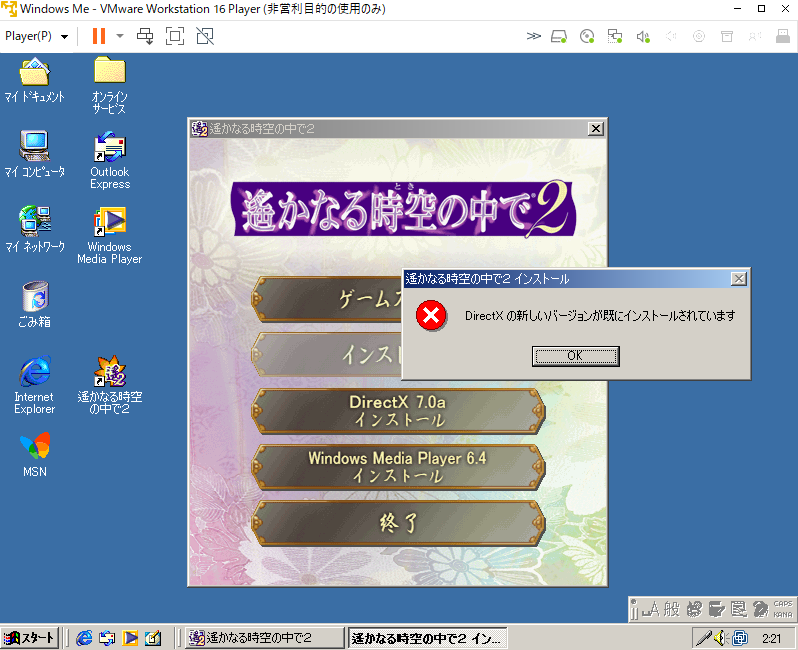Screen dimensions: 798x650
Task: Click the IME help icon
Action: point(760,609)
